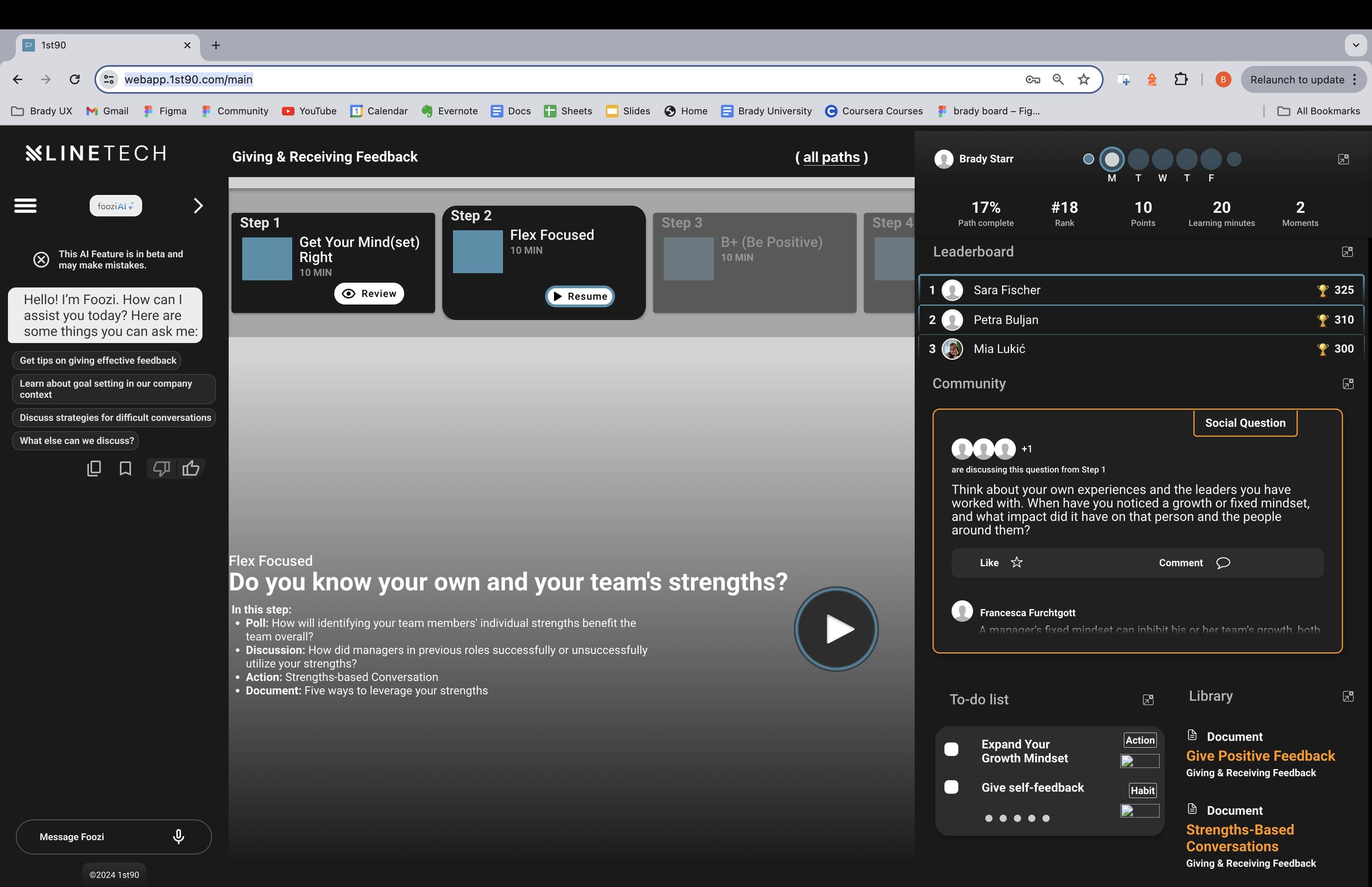
Task: Expand the Foozi panel with the right chevron
Action: tap(198, 206)
